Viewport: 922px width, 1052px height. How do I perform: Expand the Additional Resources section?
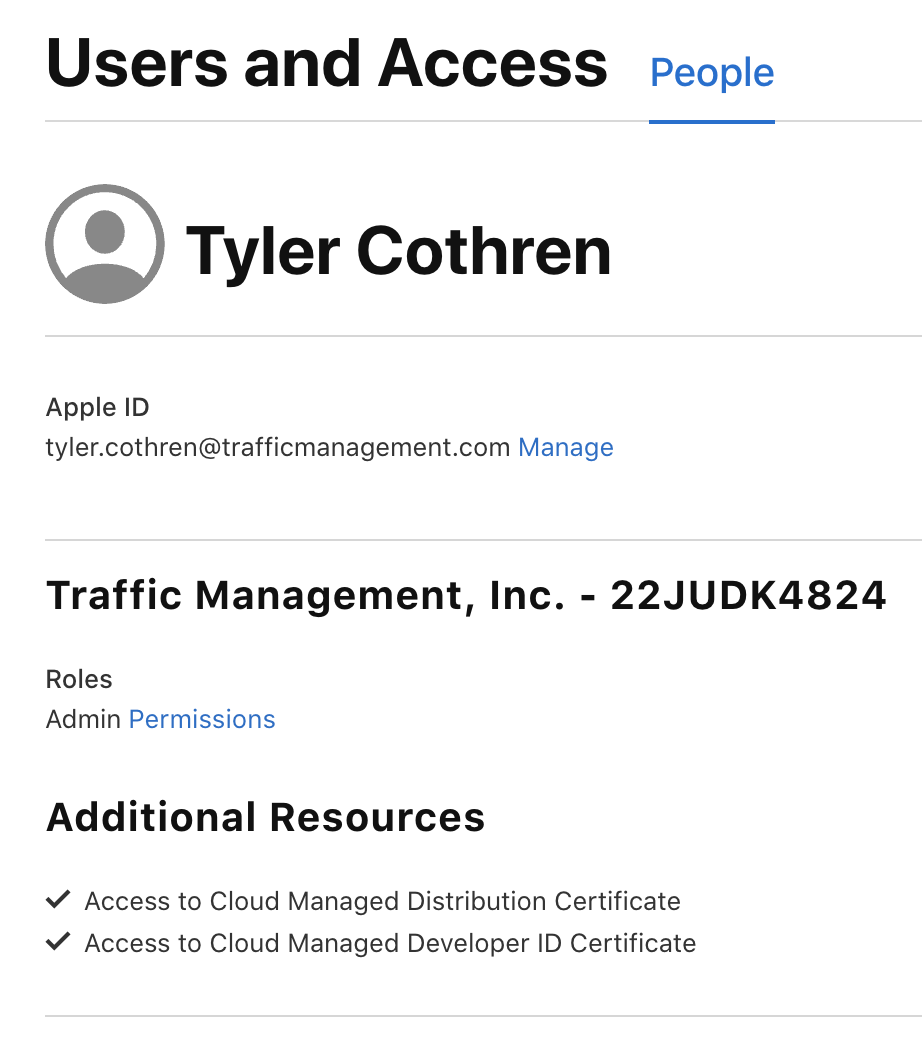265,816
